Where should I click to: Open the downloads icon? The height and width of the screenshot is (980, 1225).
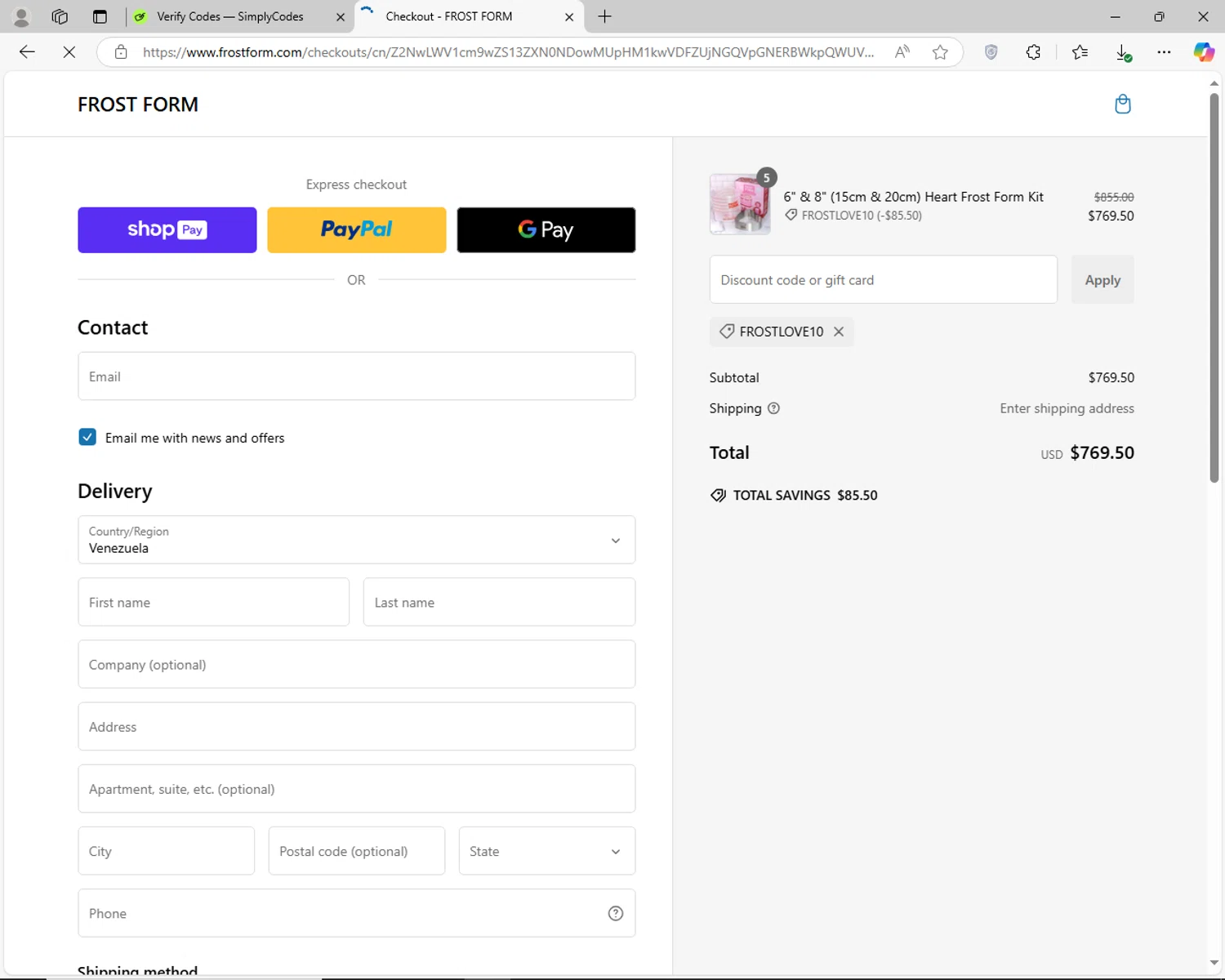point(1123,52)
